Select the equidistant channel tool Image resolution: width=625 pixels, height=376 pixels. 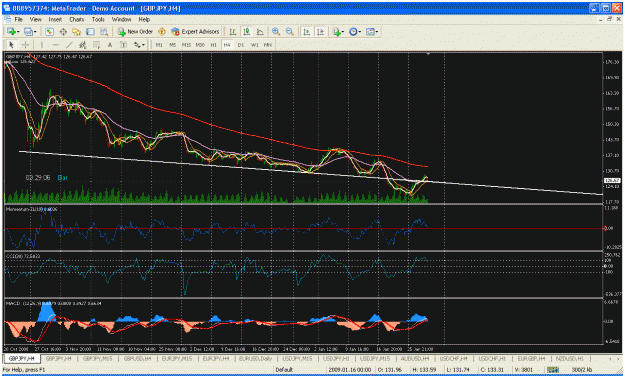coord(83,45)
